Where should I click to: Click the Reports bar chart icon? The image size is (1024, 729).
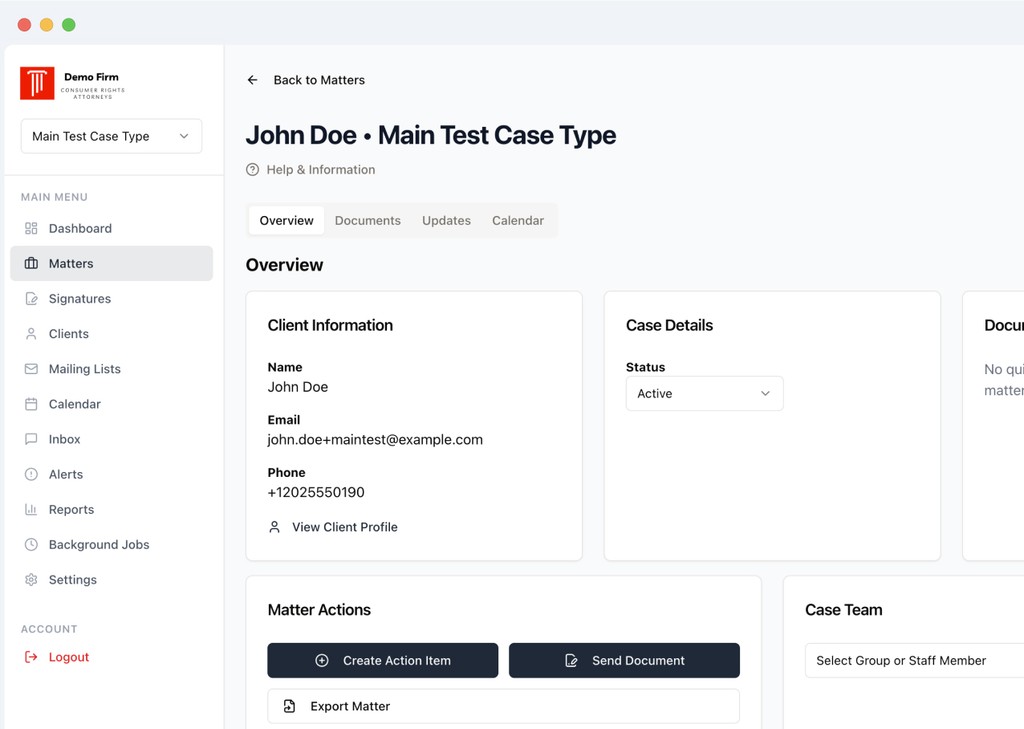click(x=31, y=510)
